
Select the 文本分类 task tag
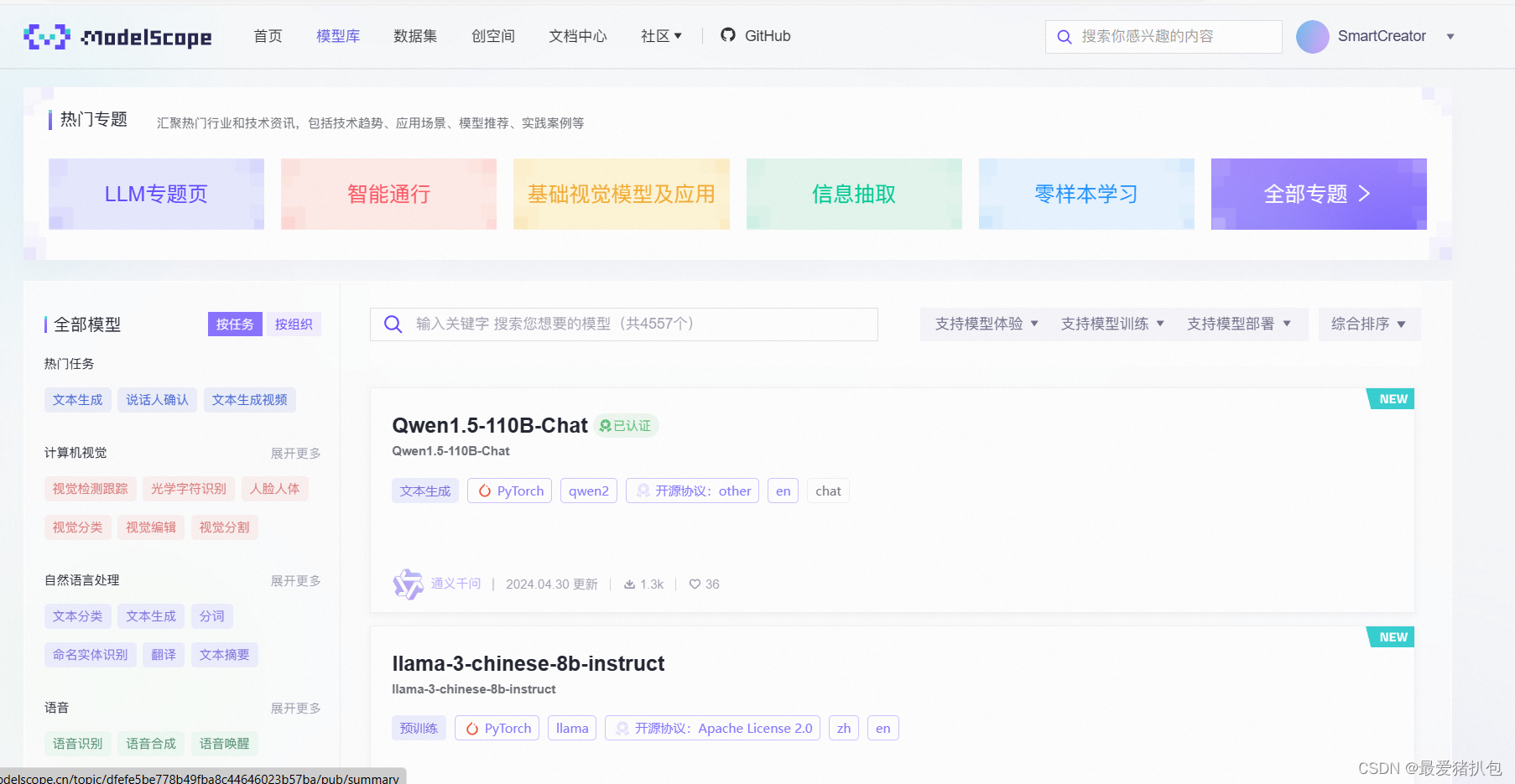(78, 616)
